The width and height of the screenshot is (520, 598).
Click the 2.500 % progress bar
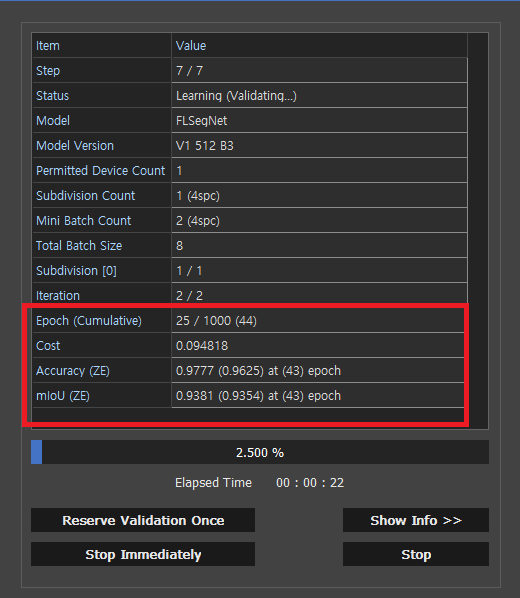tap(260, 452)
